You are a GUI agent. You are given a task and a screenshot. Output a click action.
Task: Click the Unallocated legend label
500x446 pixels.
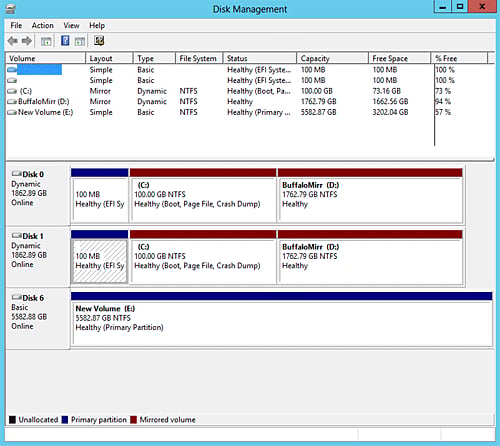38,420
